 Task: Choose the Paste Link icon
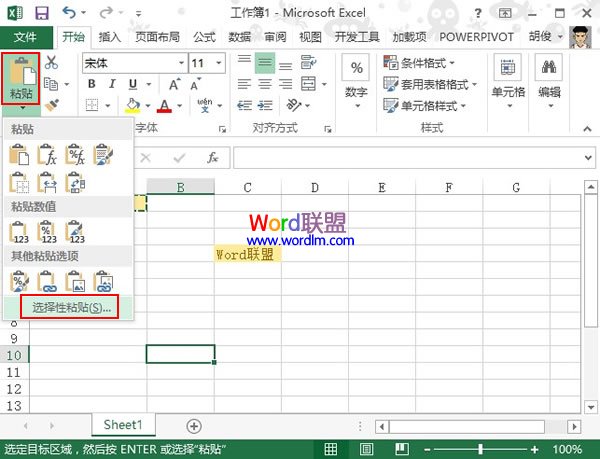[47, 281]
